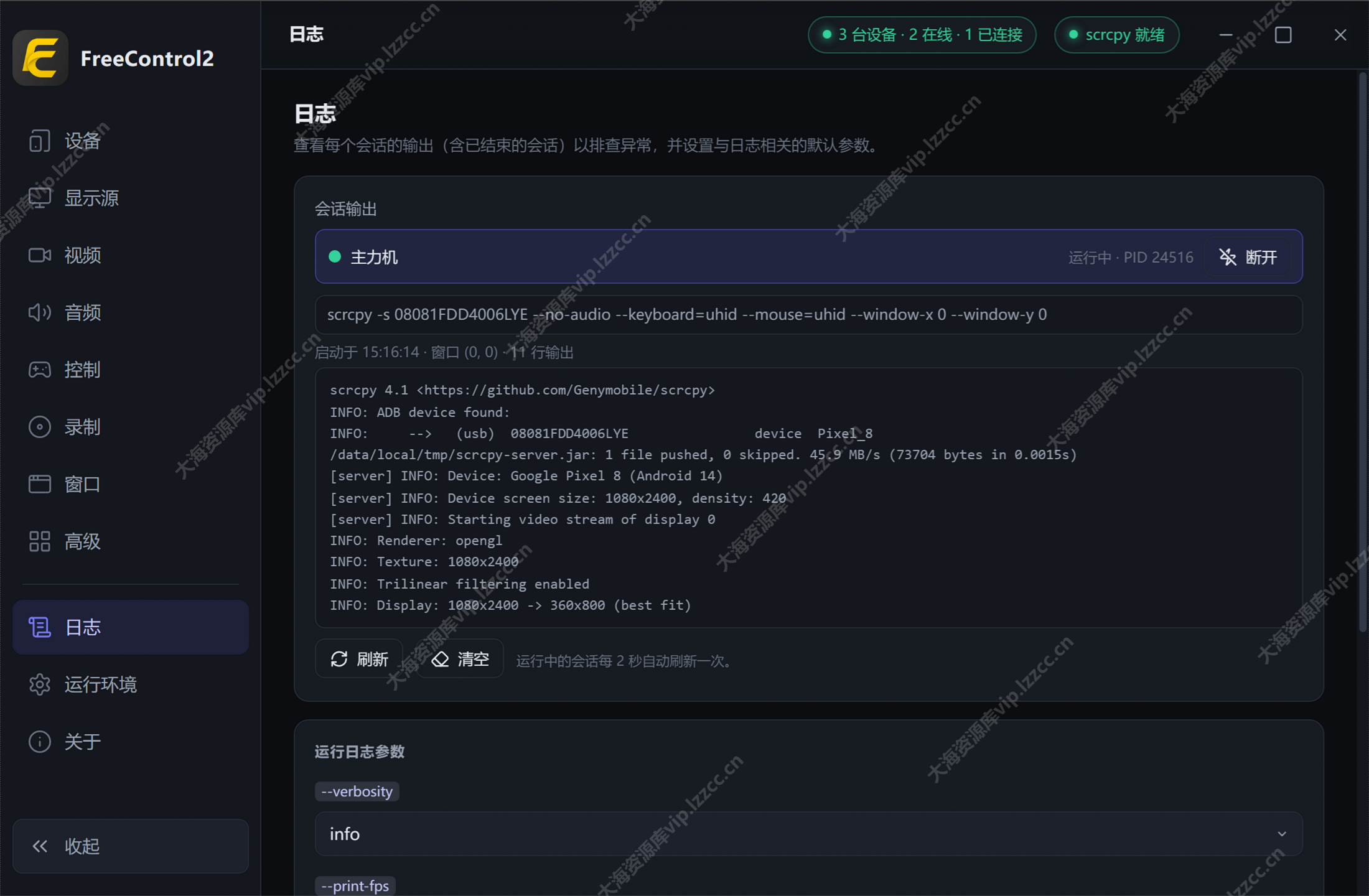Refresh session output with 刷新
The image size is (1369, 896).
[x=359, y=659]
